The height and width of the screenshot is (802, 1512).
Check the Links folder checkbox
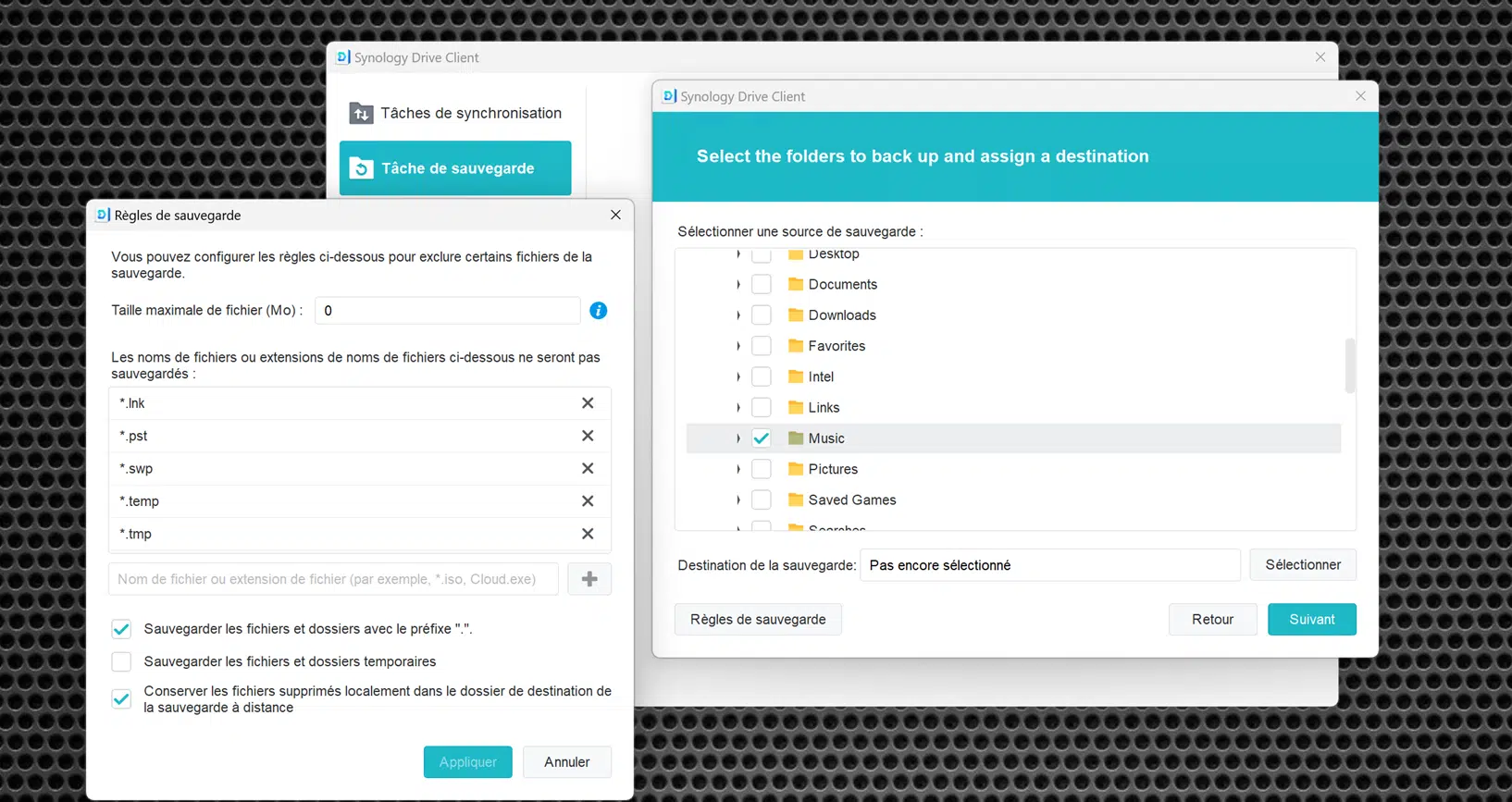click(762, 407)
